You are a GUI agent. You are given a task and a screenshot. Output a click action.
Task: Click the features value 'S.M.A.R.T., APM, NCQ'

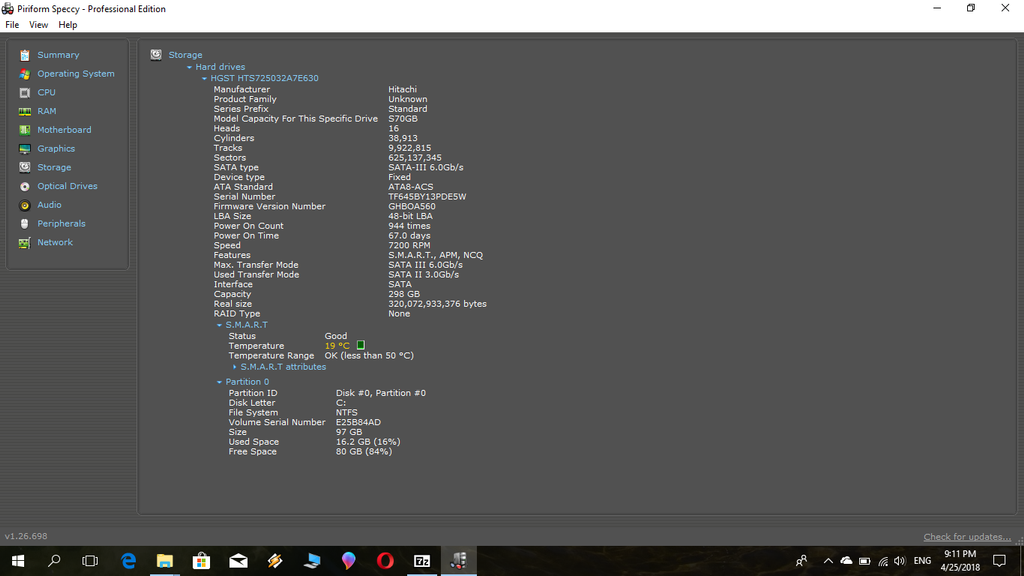(x=436, y=255)
